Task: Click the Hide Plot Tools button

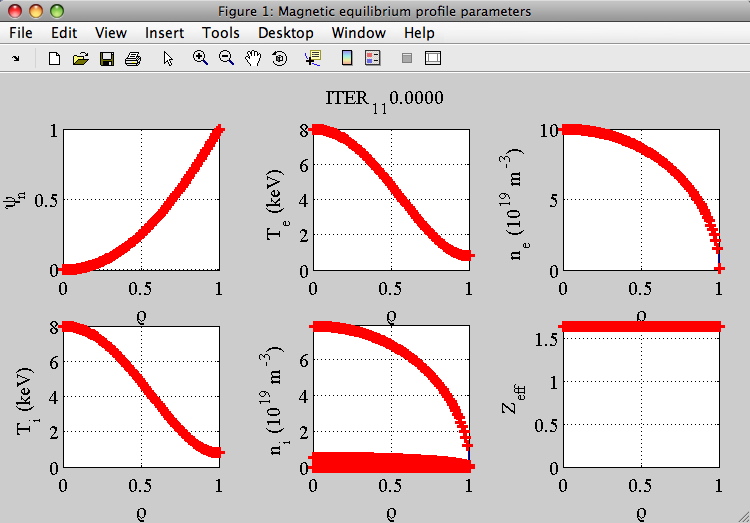Action: coord(406,59)
